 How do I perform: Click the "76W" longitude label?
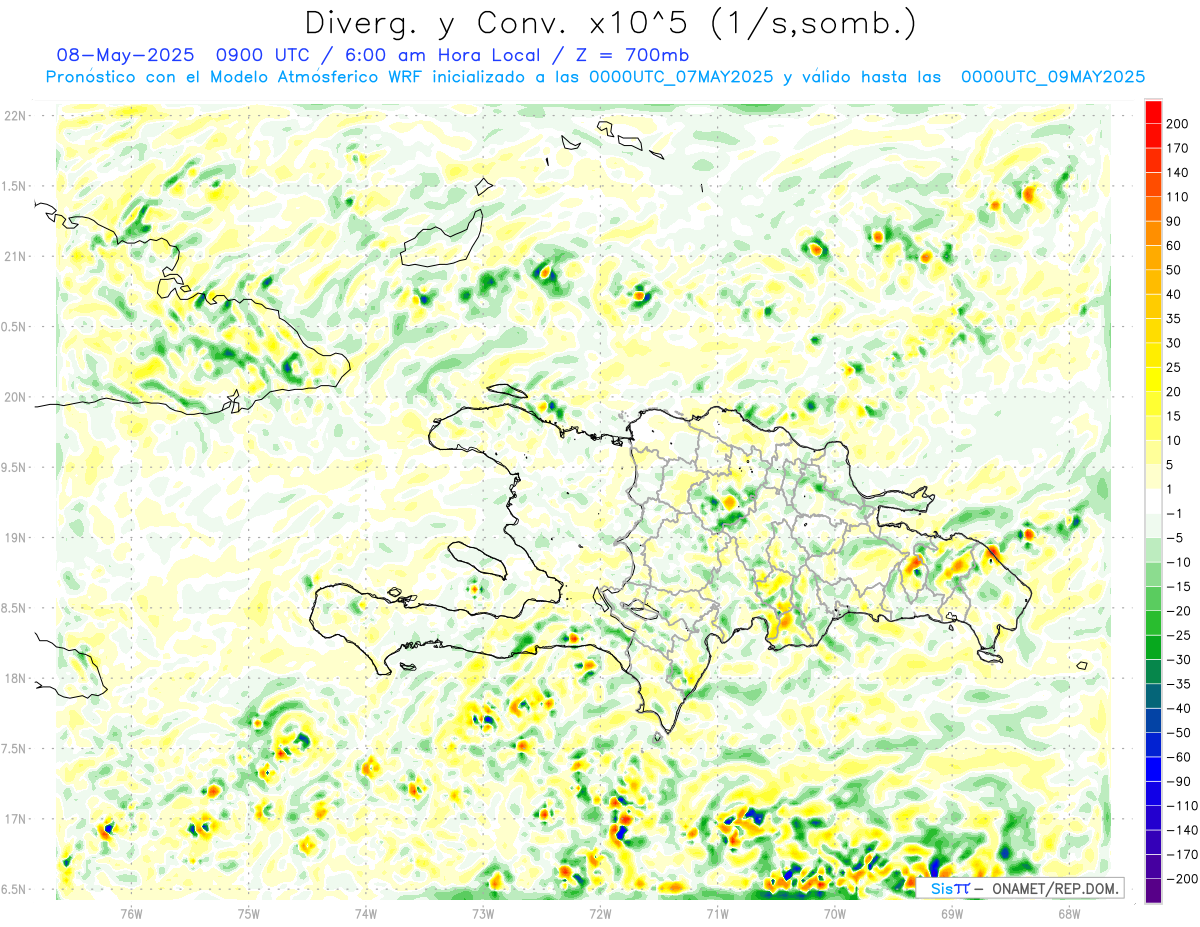[131, 913]
